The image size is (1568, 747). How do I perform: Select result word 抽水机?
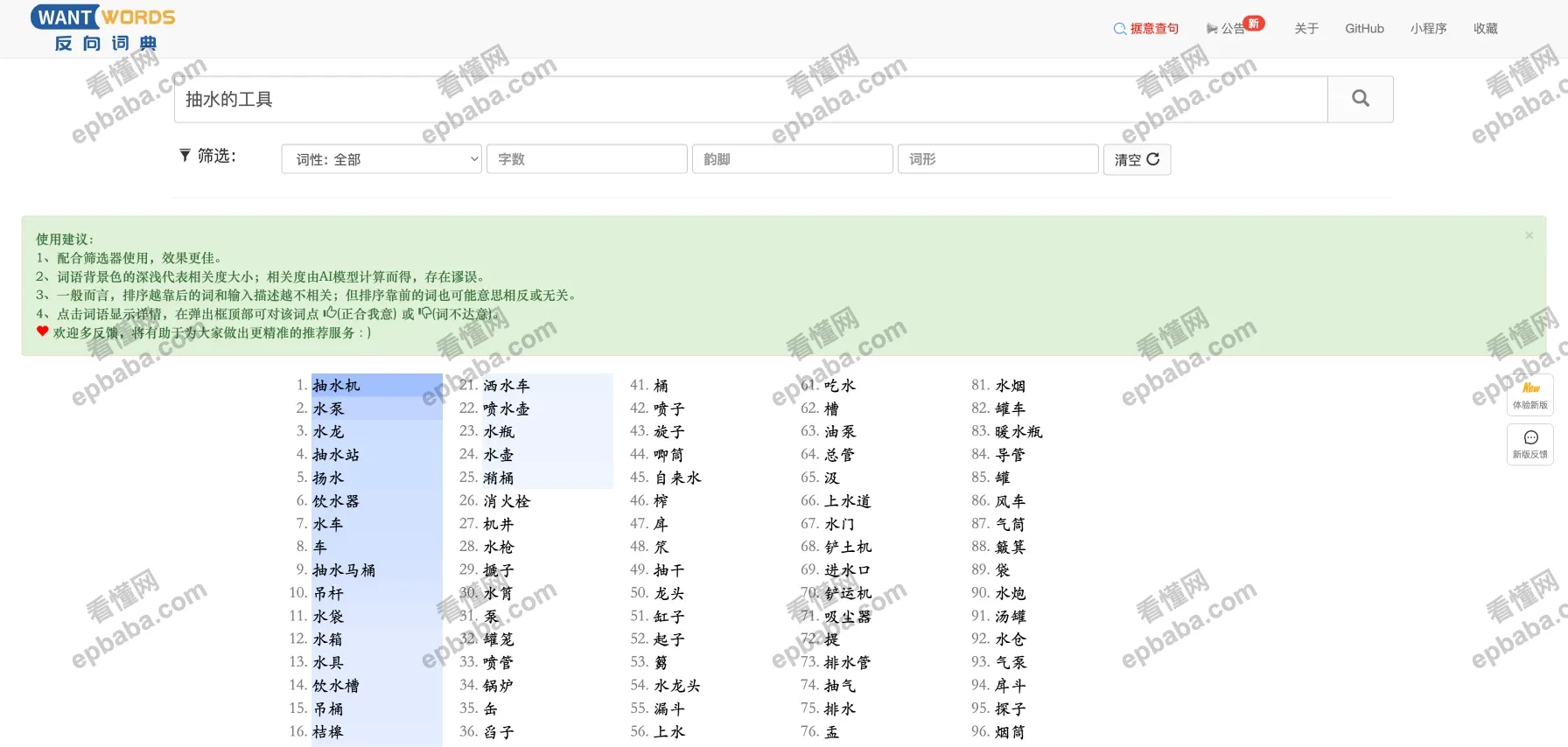coord(336,386)
